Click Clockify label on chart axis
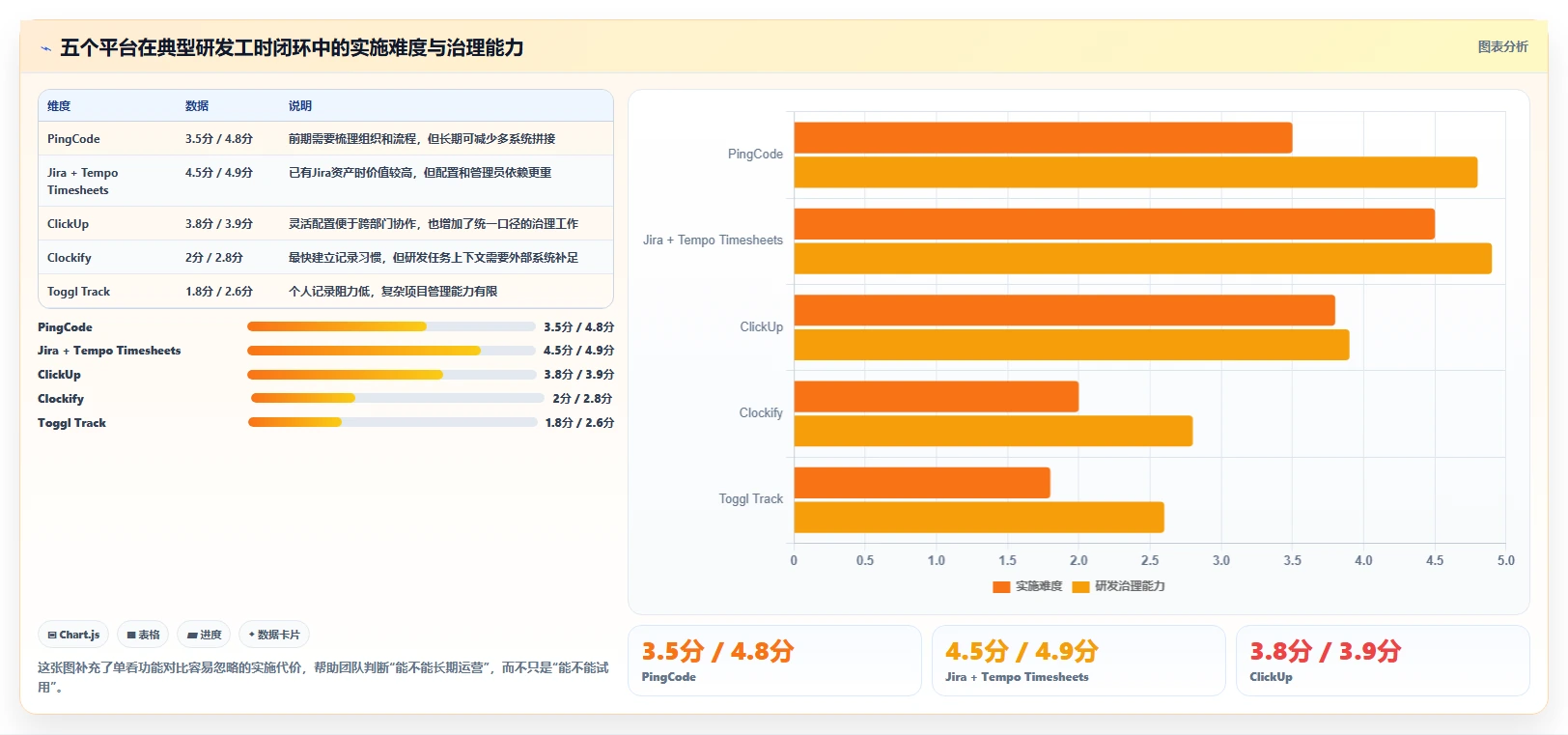This screenshot has height=735, width=1568. (761, 413)
